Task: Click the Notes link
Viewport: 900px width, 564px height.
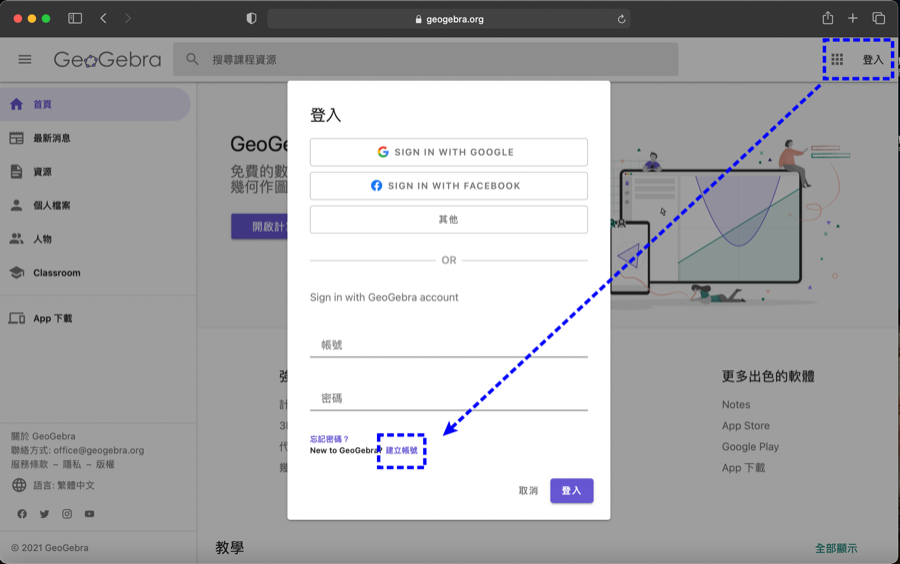Action: tap(736, 404)
